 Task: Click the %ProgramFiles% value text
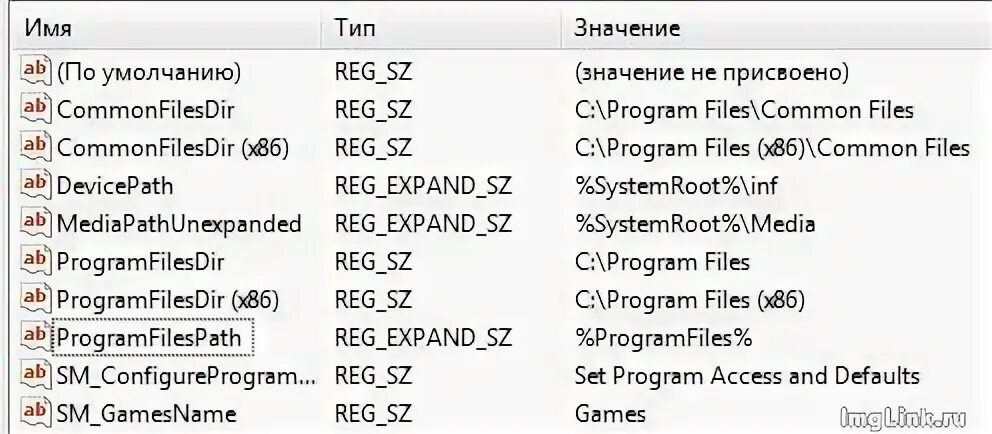(663, 338)
